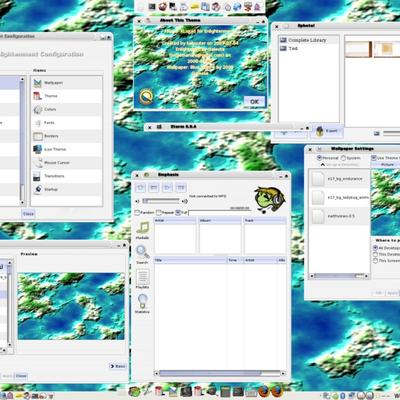The width and height of the screenshot is (400, 400).
Task: Click the wallpaper preview image in dialog
Action: pyautogui.click(x=71, y=306)
